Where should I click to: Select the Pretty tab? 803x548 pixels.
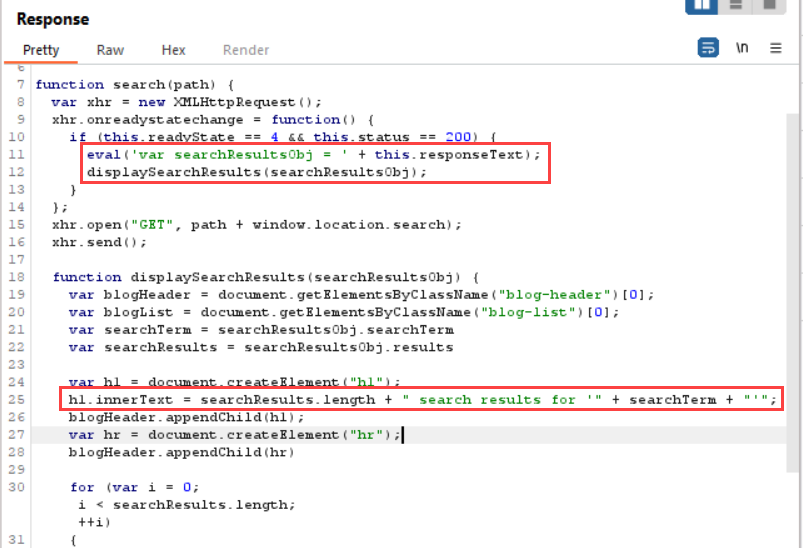click(x=41, y=50)
